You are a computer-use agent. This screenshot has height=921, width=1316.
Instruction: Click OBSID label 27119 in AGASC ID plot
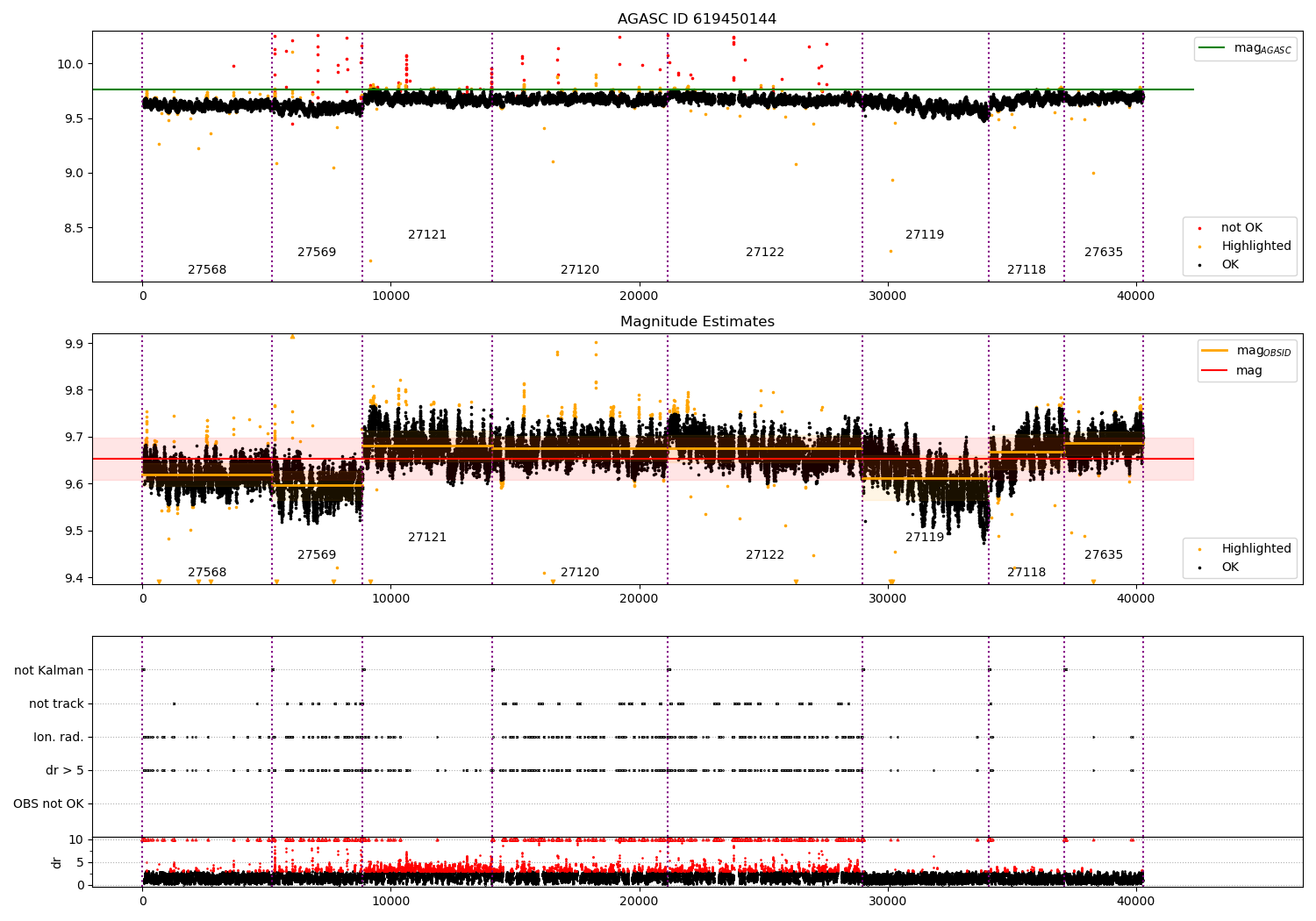925,235
